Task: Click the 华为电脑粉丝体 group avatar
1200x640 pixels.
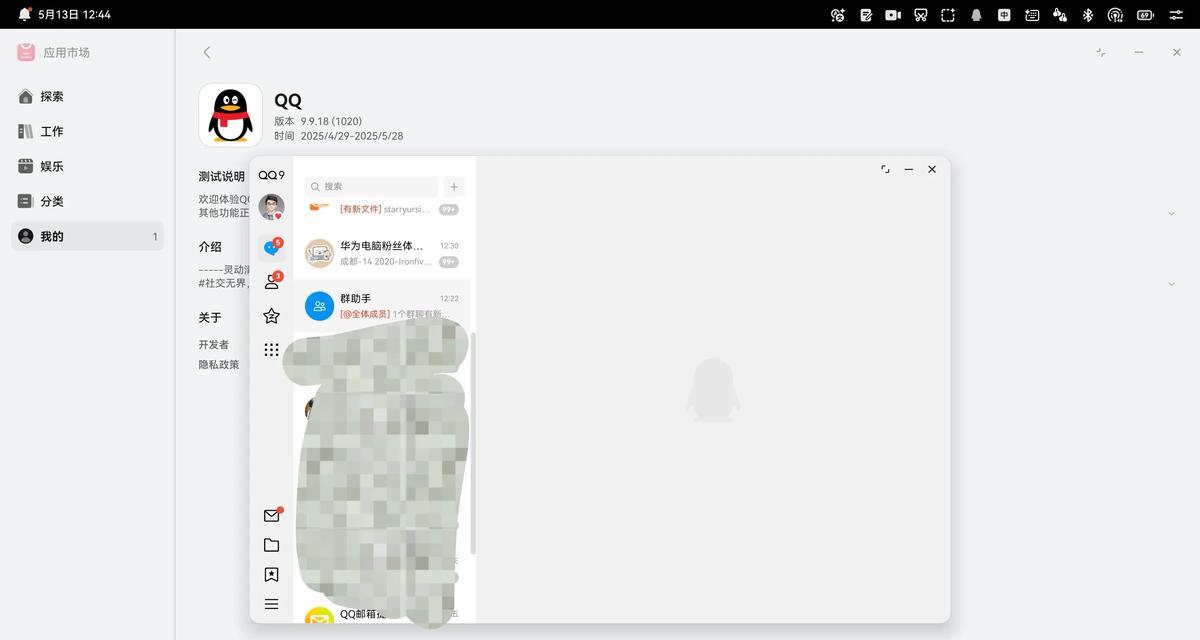Action: [x=319, y=253]
